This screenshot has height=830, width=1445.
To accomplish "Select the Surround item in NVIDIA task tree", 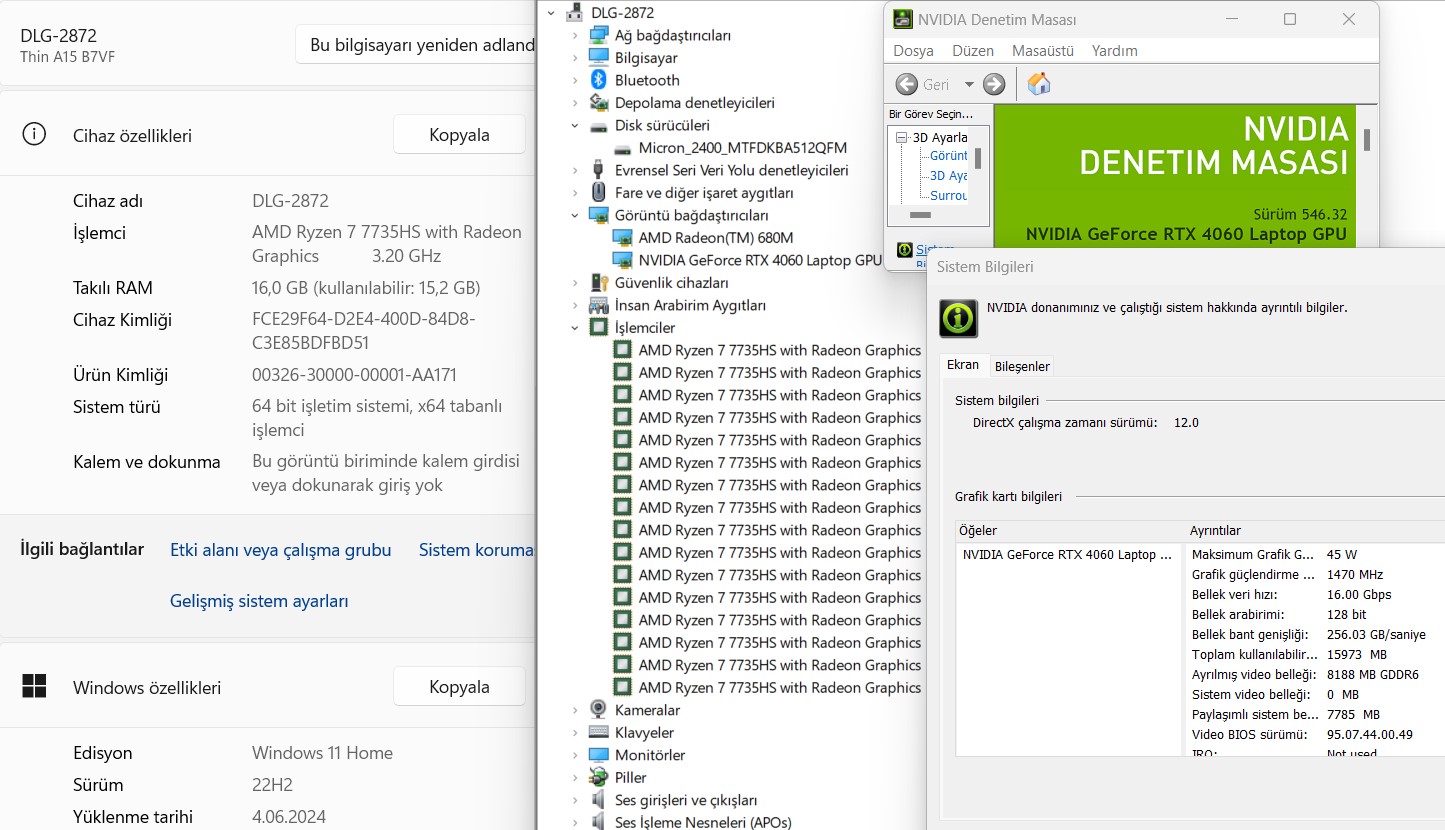I will point(949,196).
